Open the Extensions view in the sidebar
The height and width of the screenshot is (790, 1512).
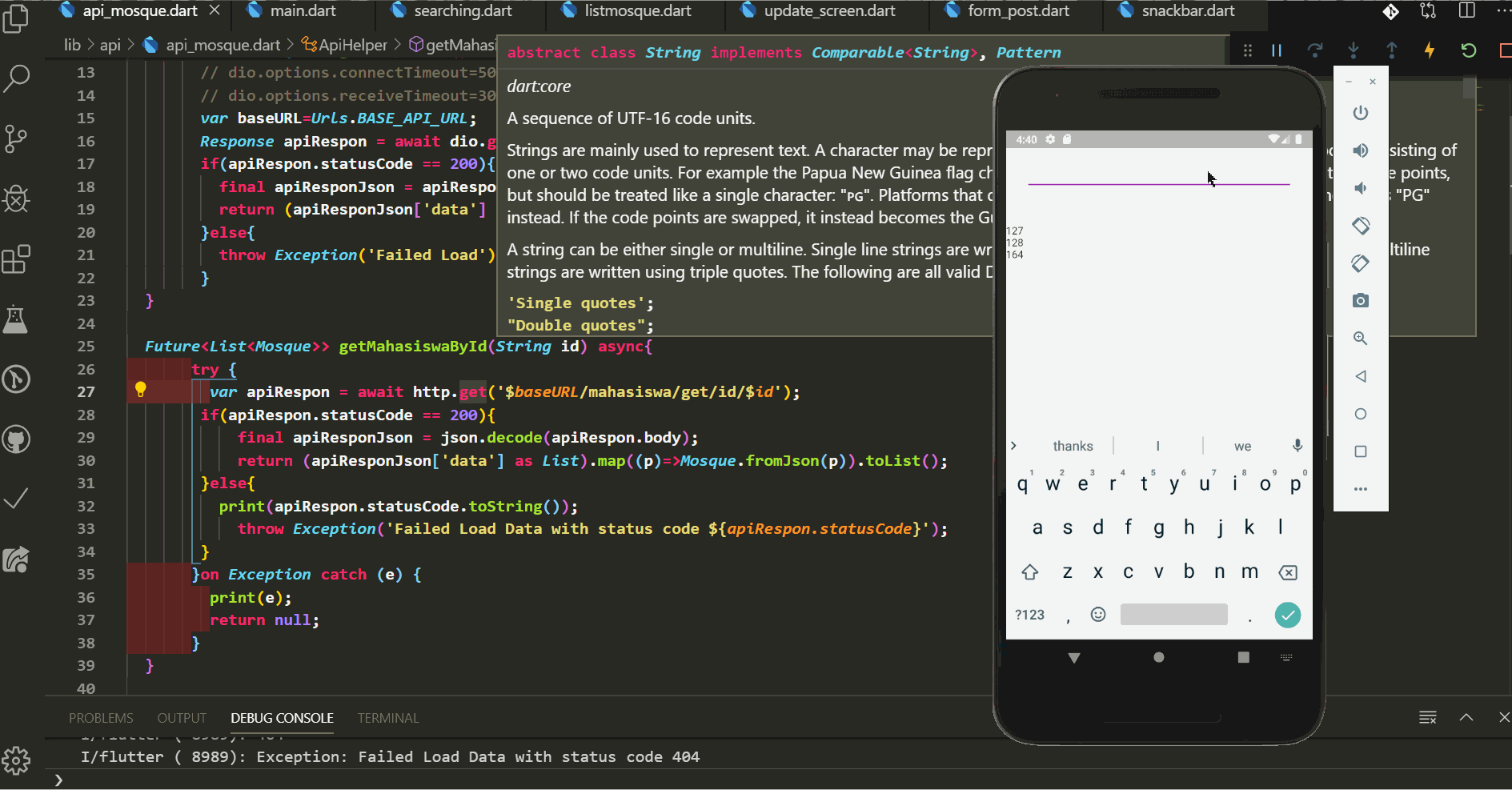point(16,259)
